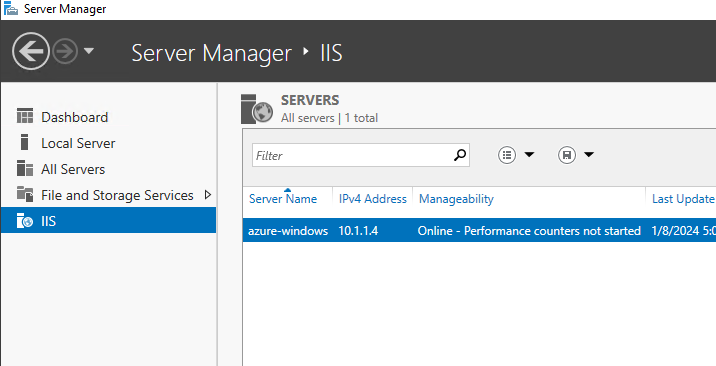Sort by the Server Name column
The width and height of the screenshot is (716, 366).
pos(283,199)
